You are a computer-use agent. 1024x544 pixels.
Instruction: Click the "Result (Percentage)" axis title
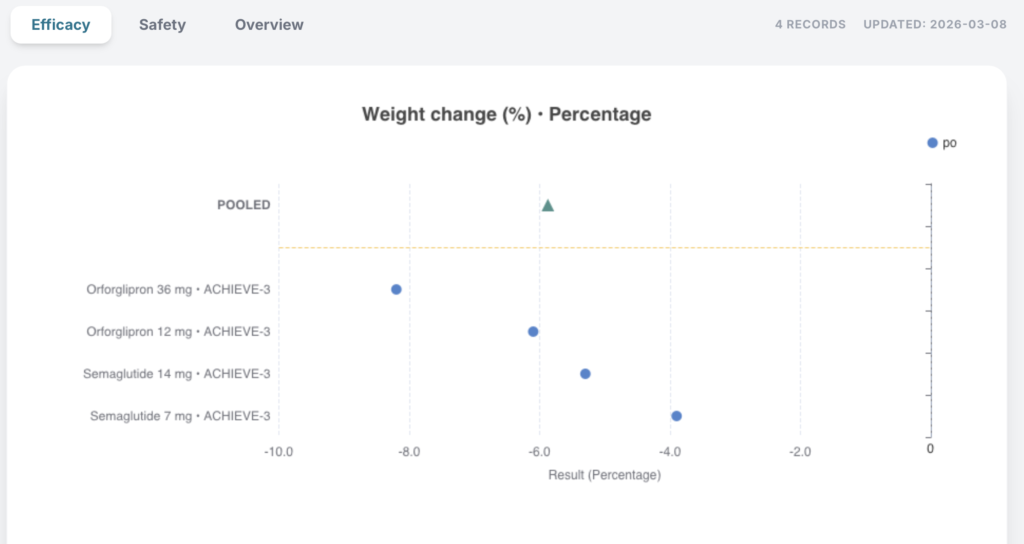click(604, 475)
